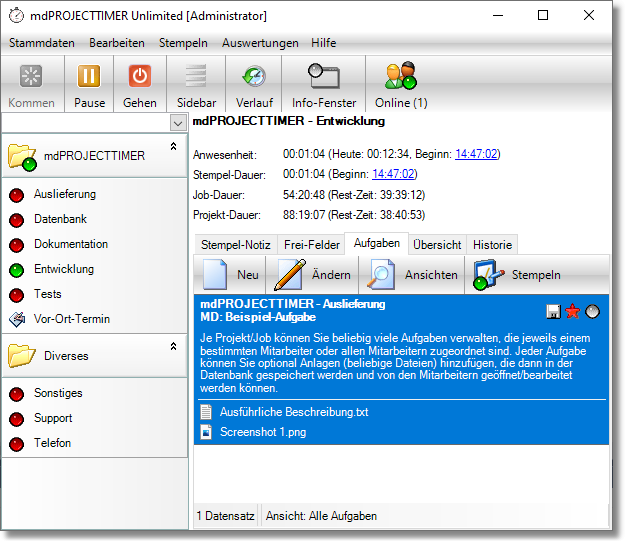625x543 pixels.
Task: Click the Stempel-Dauer Beginn time link
Action: tap(478, 174)
